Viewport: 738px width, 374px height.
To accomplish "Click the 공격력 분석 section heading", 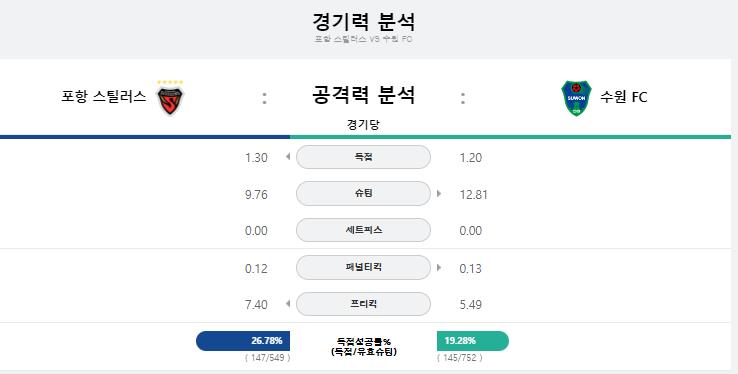I will (363, 95).
